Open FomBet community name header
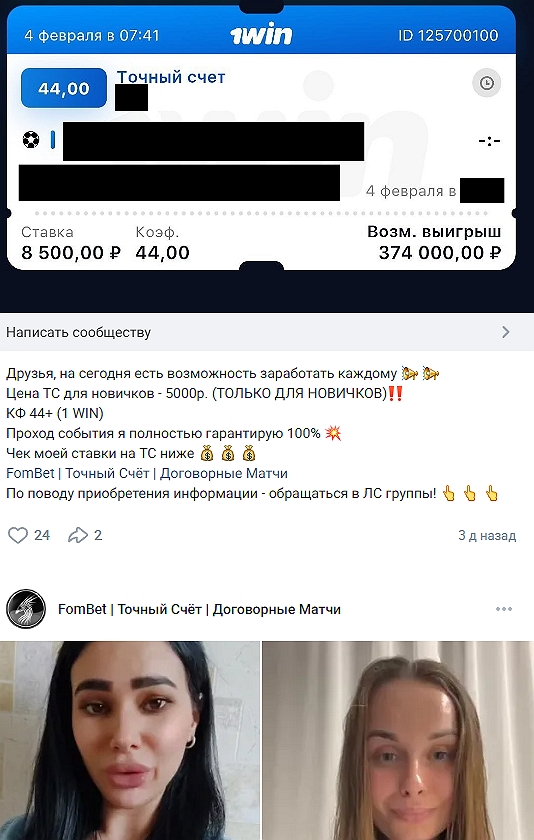Viewport: 534px width, 840px height. click(199, 610)
